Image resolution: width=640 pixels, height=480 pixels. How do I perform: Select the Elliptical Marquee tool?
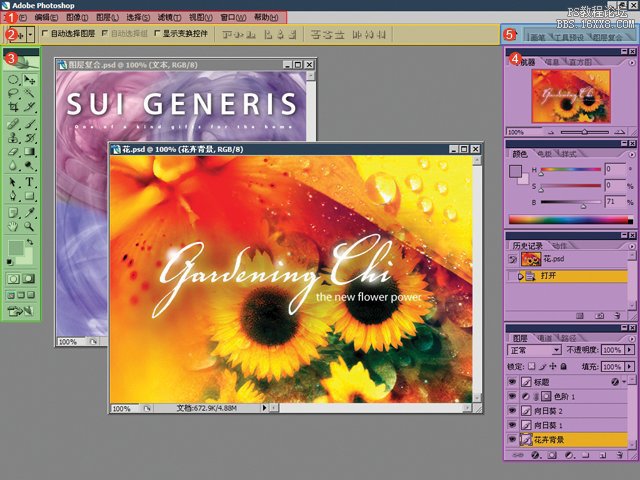point(13,79)
